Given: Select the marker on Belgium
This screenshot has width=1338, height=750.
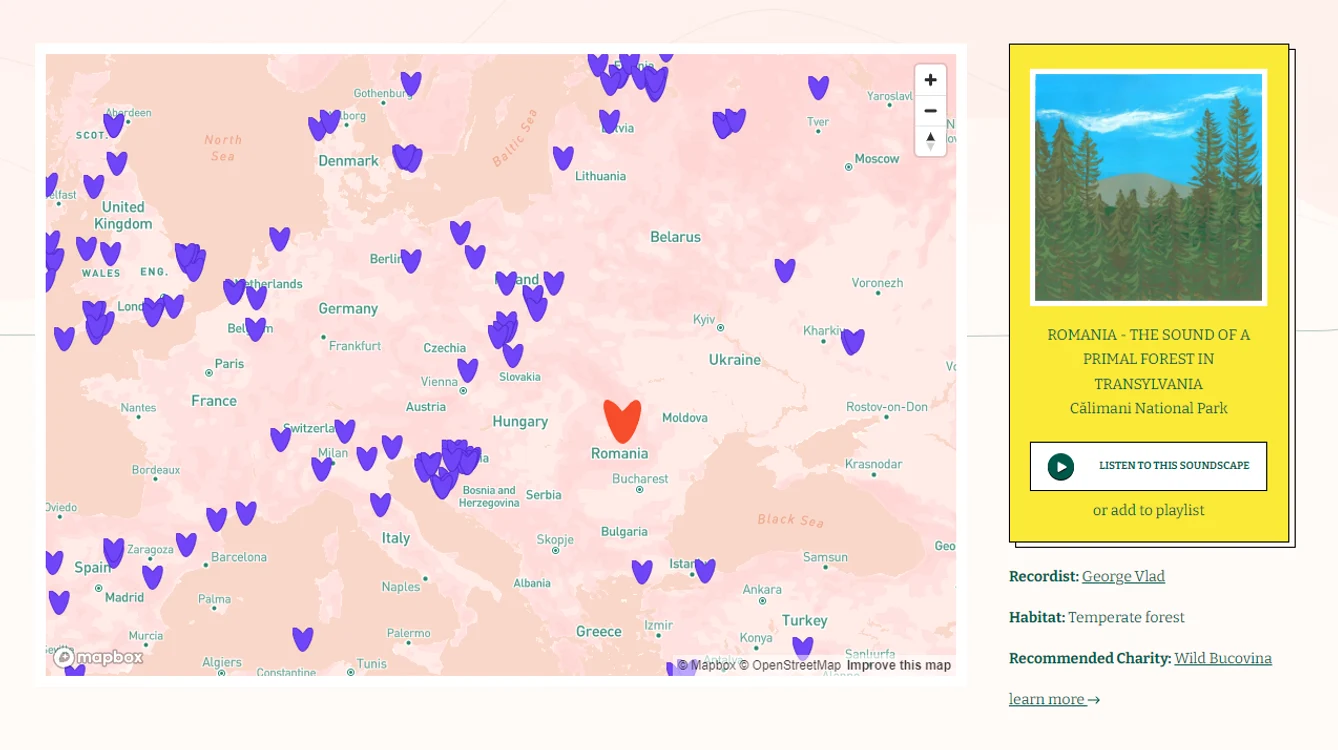Looking at the screenshot, I should [255, 329].
